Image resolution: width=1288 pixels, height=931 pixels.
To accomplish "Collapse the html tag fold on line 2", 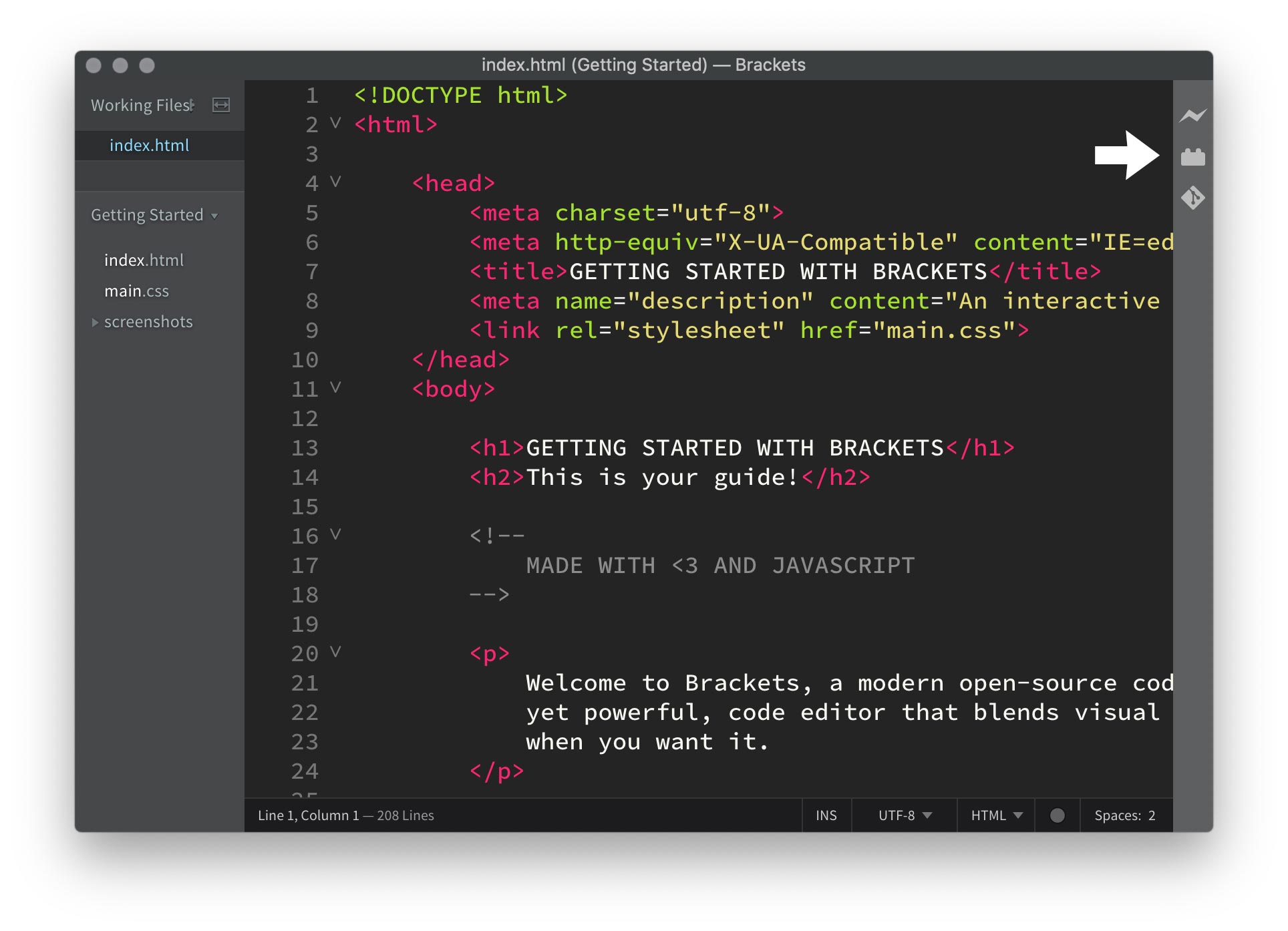I will point(335,123).
